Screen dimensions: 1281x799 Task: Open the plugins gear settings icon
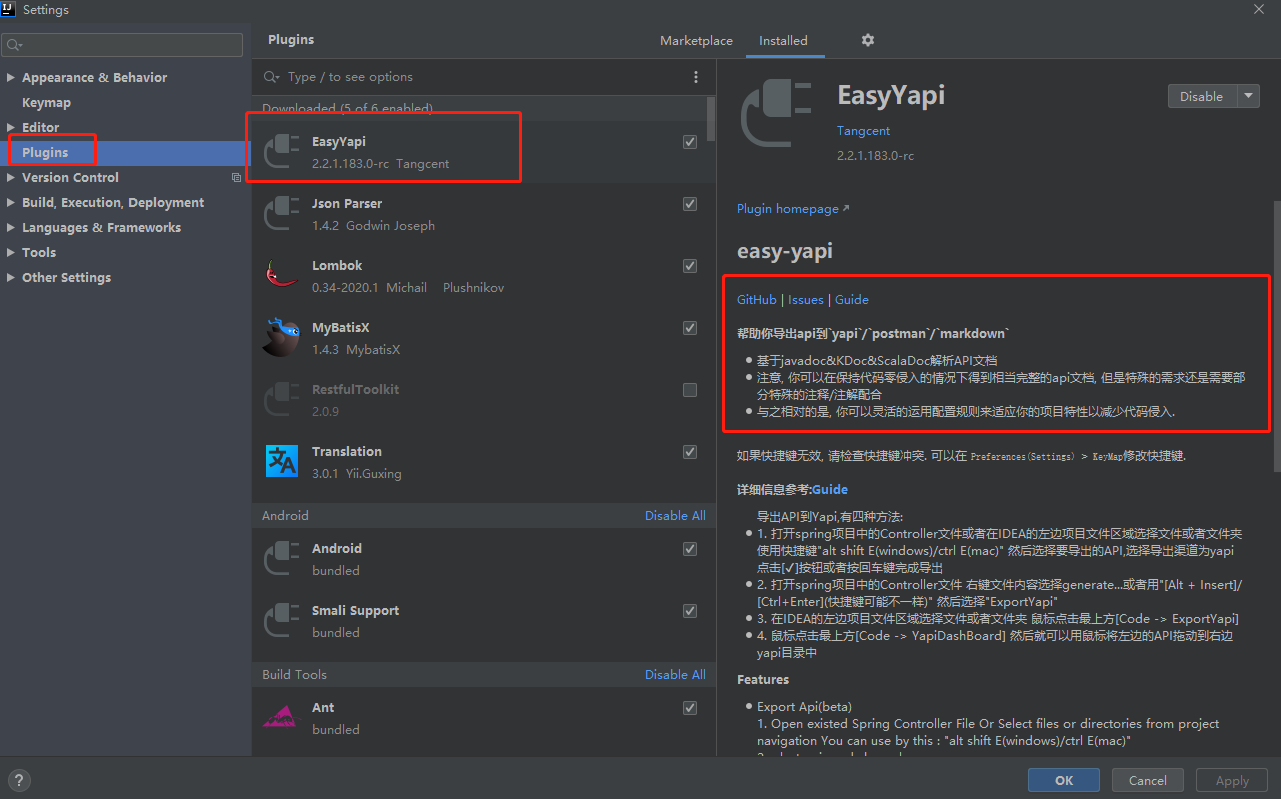click(x=867, y=40)
